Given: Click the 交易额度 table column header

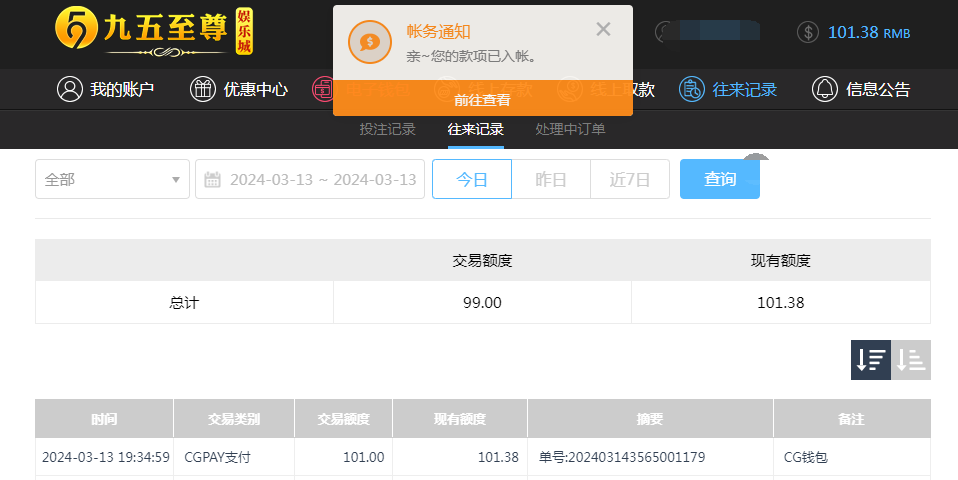Looking at the screenshot, I should 343,419.
